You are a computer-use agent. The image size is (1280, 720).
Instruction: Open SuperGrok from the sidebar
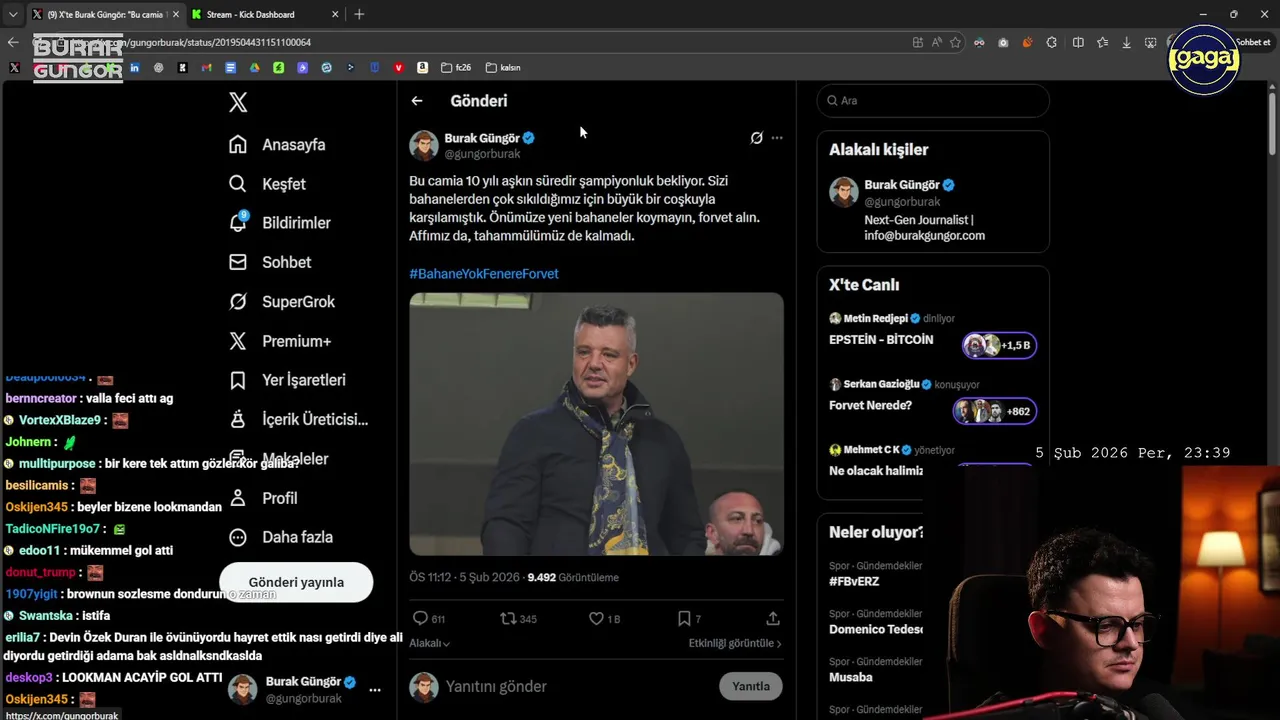point(282,301)
